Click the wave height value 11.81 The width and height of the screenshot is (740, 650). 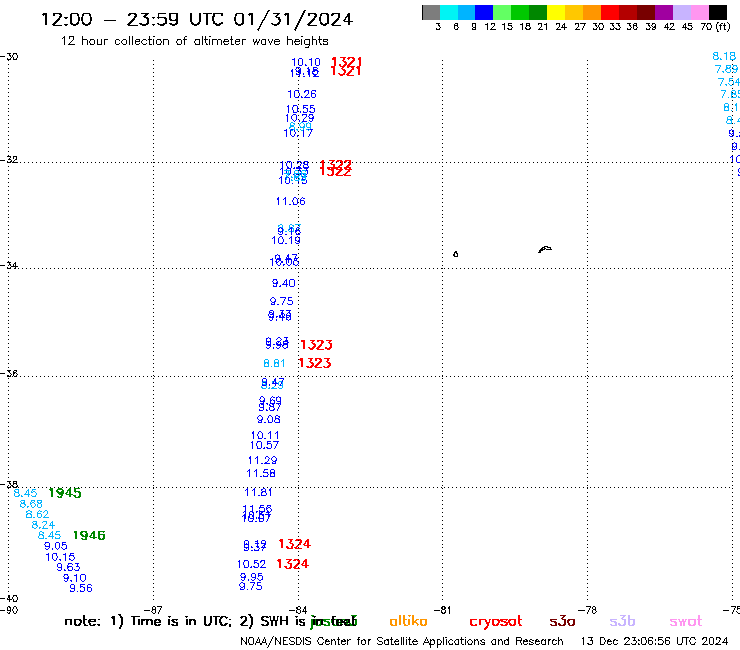(x=259, y=492)
